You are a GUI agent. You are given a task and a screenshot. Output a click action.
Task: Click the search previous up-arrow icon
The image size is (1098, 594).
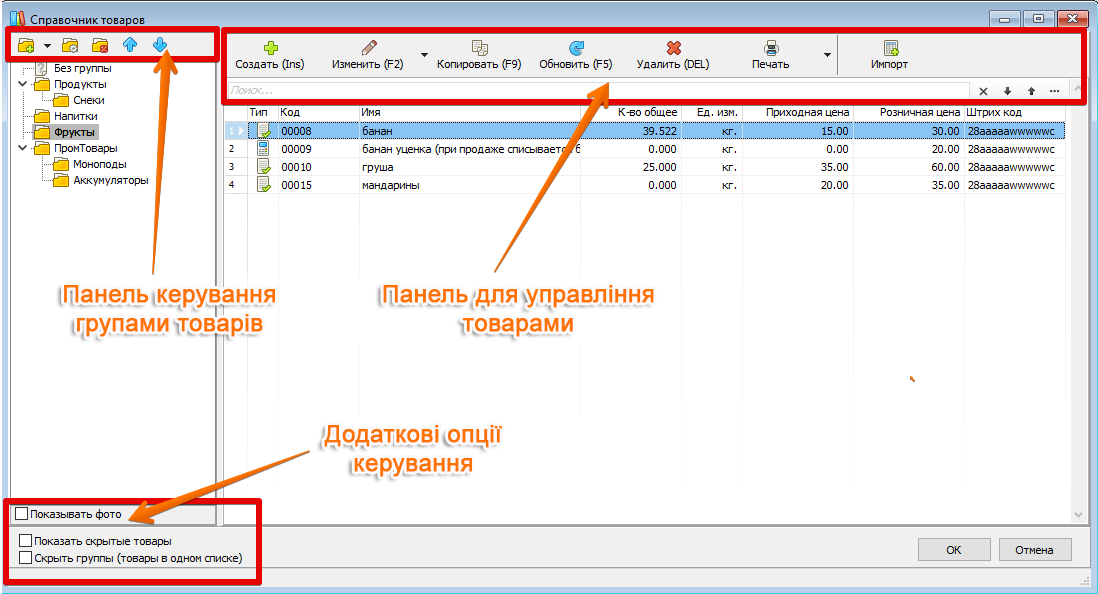tap(1031, 91)
